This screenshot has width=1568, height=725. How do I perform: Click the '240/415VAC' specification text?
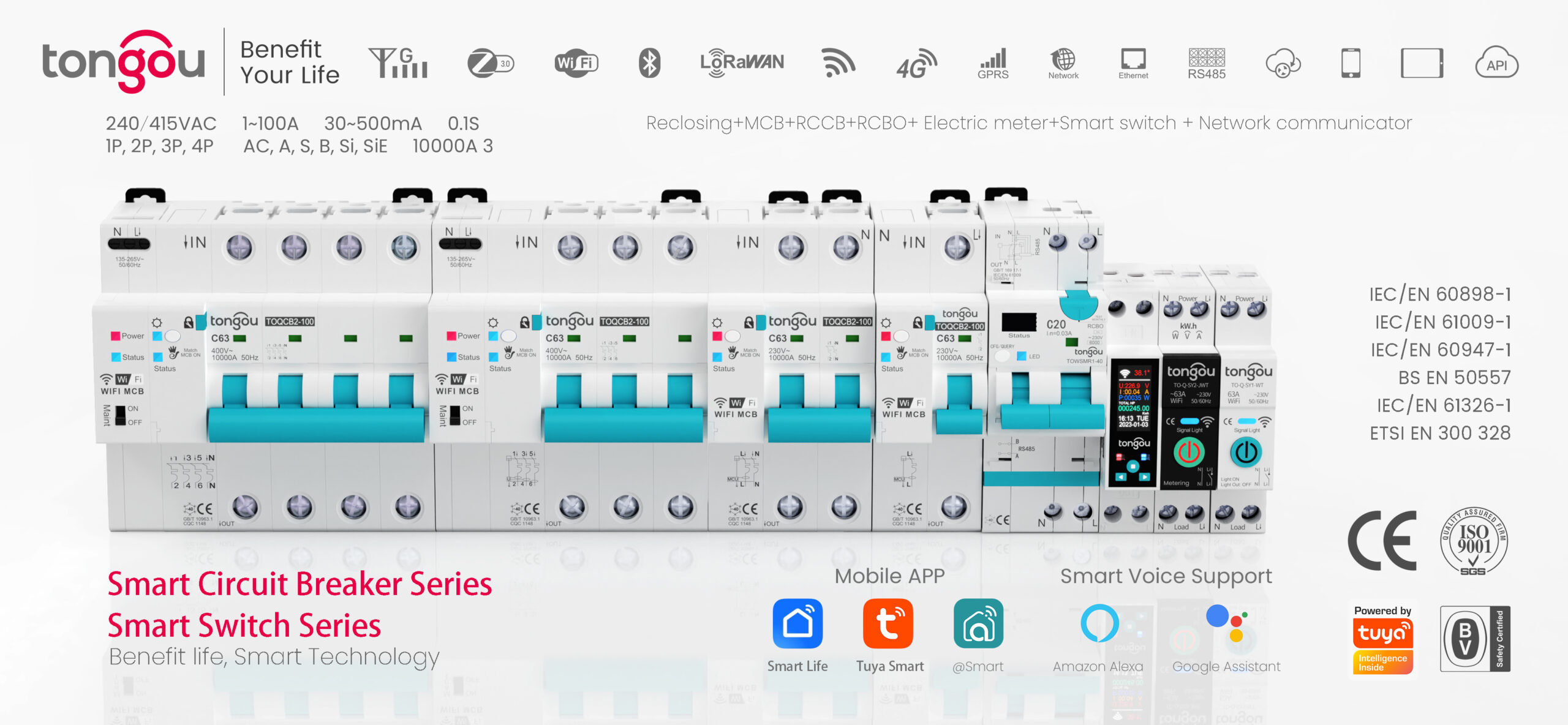tap(161, 124)
